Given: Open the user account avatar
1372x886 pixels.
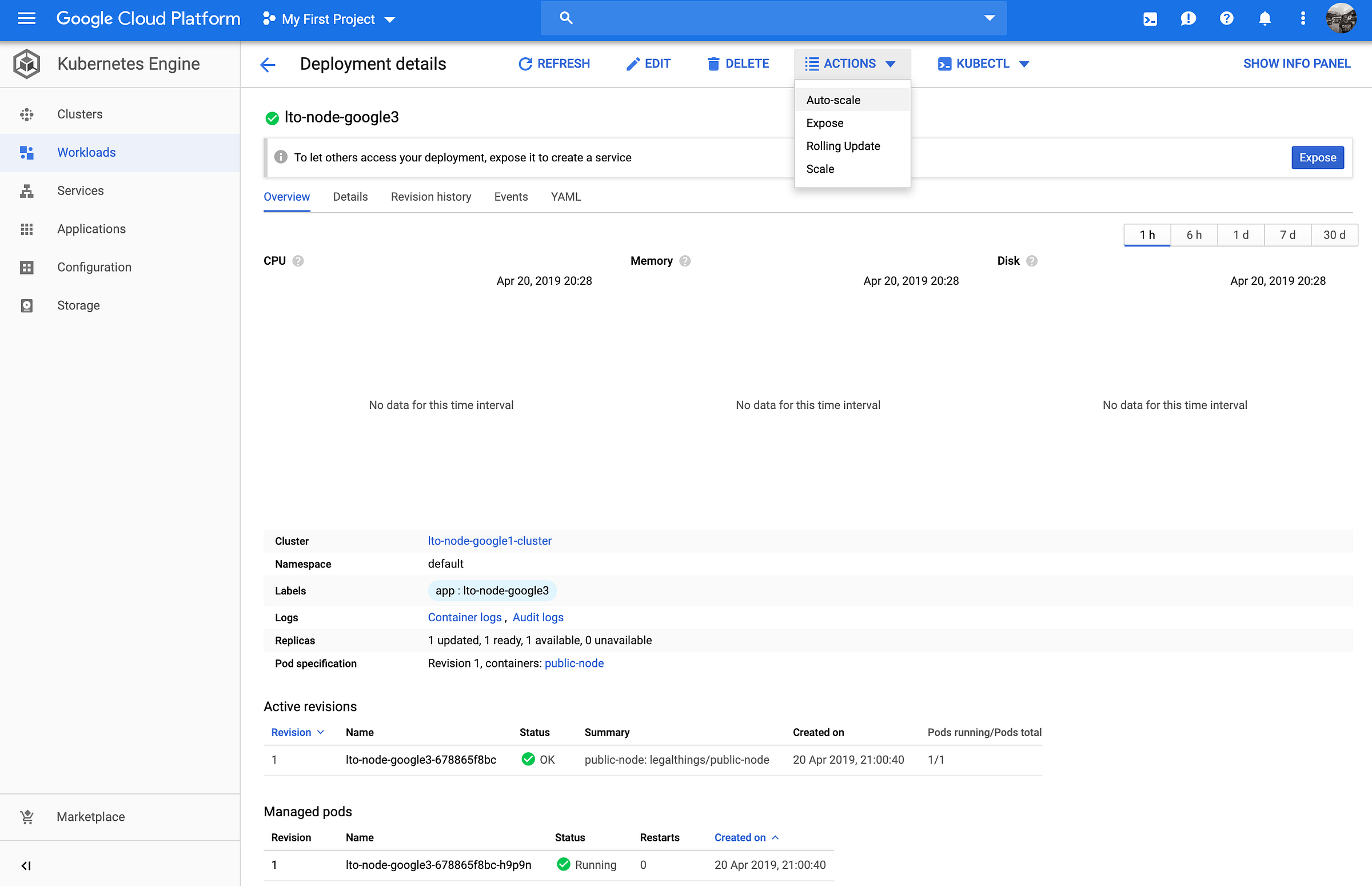Looking at the screenshot, I should (x=1341, y=18).
